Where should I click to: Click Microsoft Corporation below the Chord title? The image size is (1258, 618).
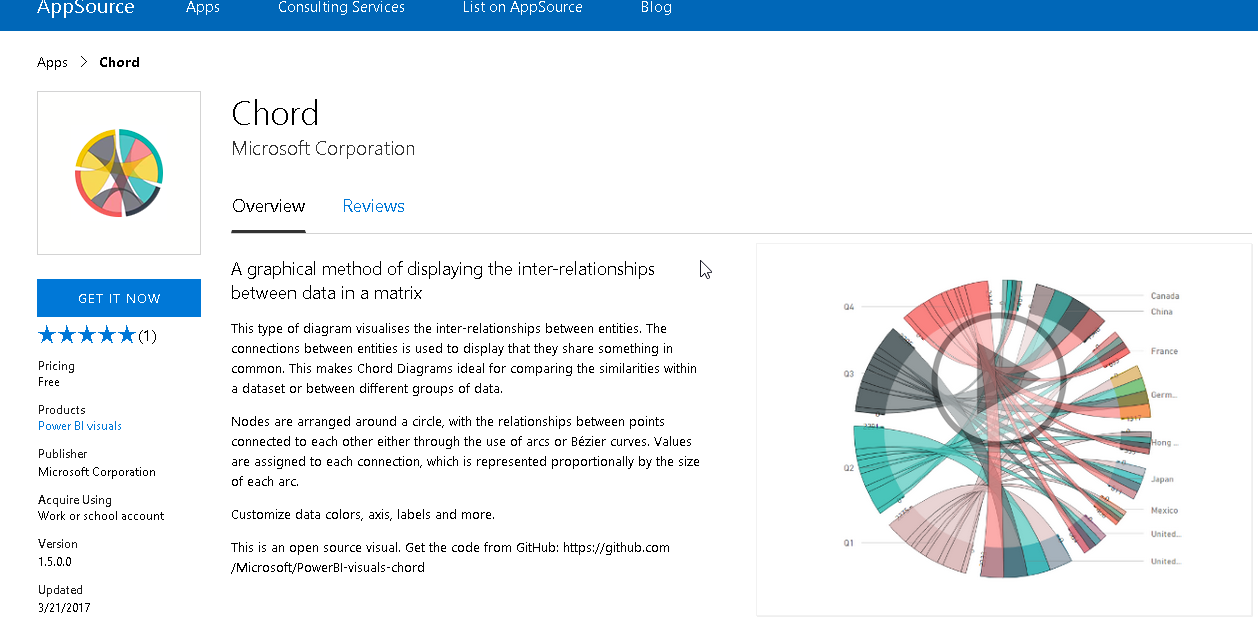323,149
